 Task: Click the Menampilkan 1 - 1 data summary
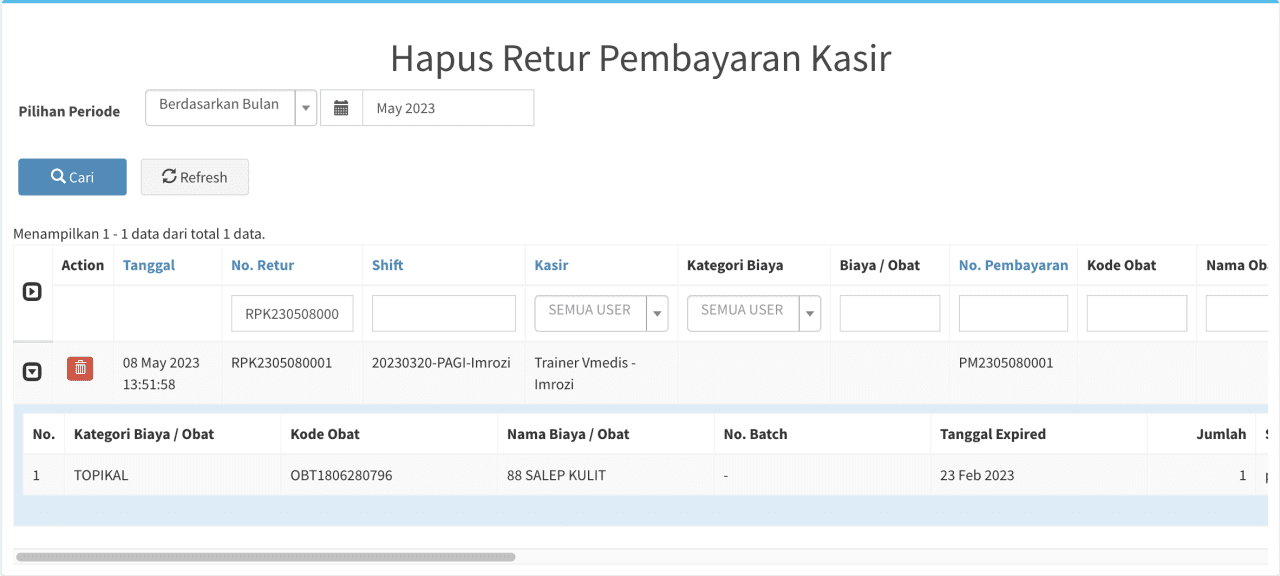139,234
